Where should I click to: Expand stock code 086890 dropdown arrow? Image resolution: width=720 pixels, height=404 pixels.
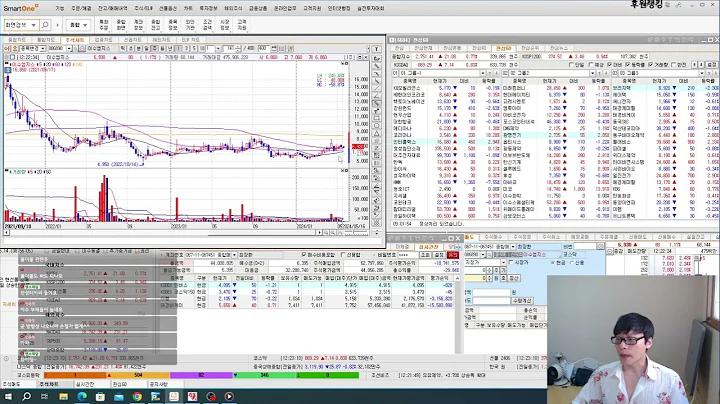click(69, 48)
